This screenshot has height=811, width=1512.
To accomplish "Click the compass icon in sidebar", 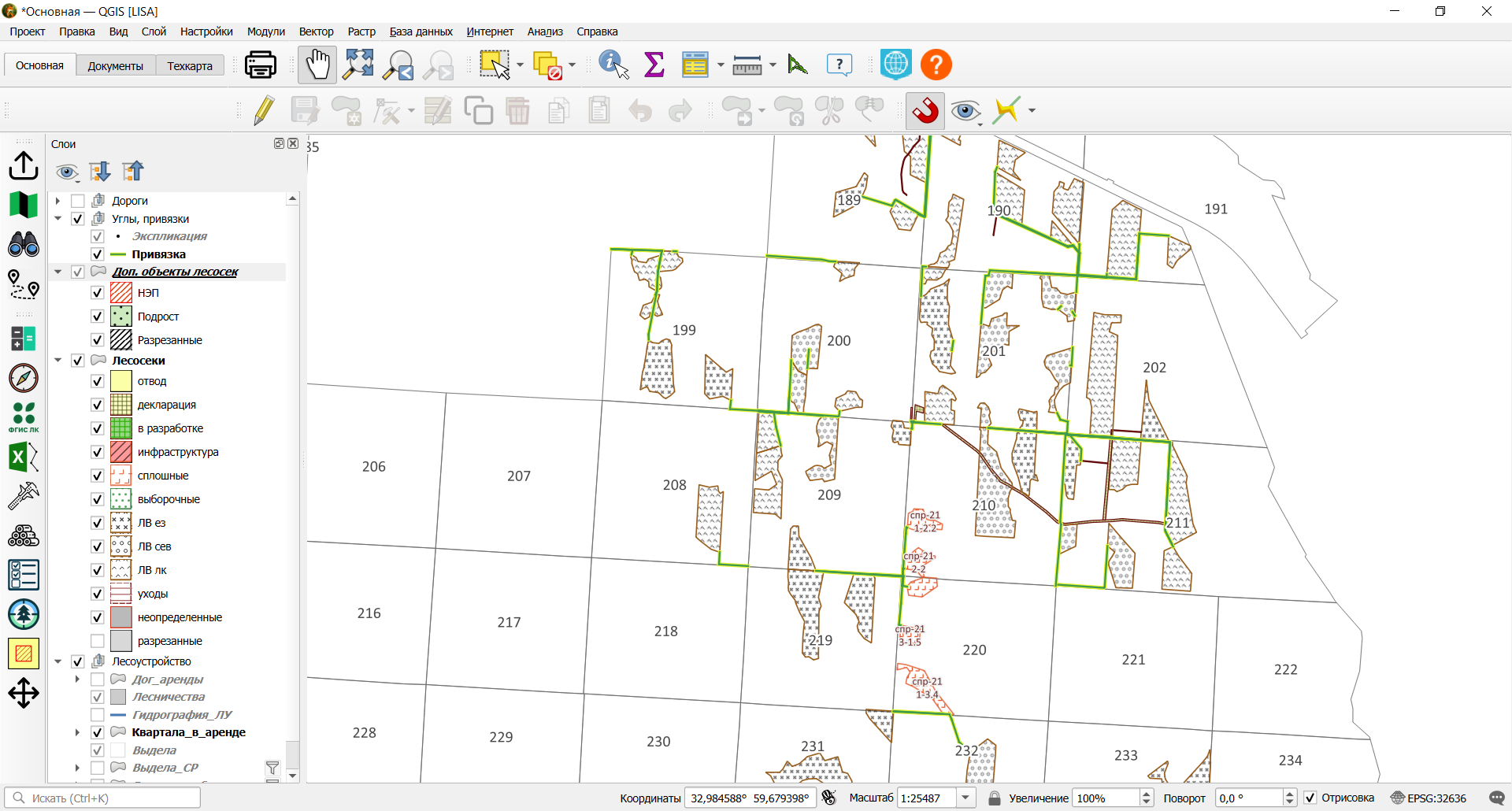I will (x=24, y=378).
